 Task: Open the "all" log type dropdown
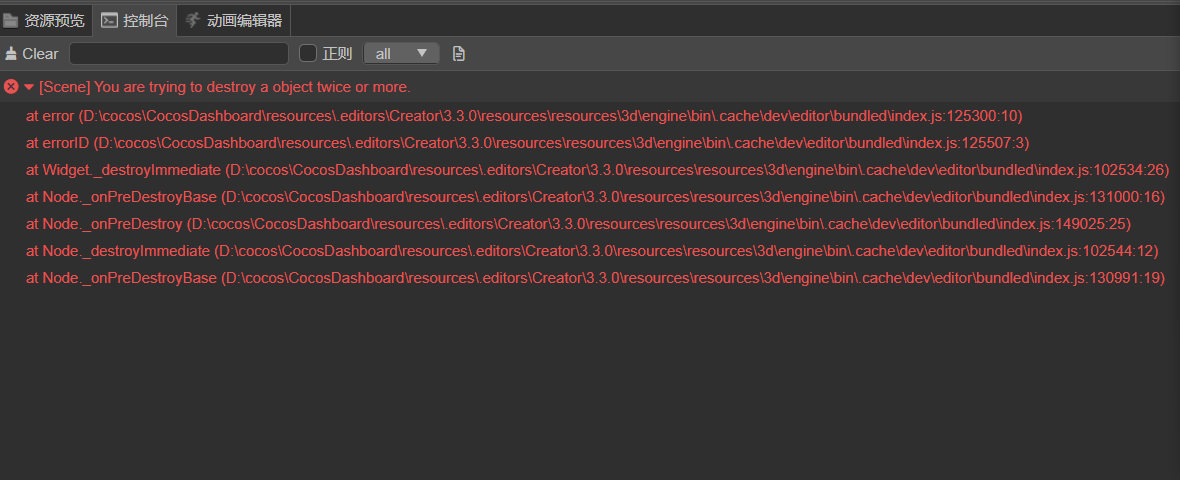tap(401, 54)
